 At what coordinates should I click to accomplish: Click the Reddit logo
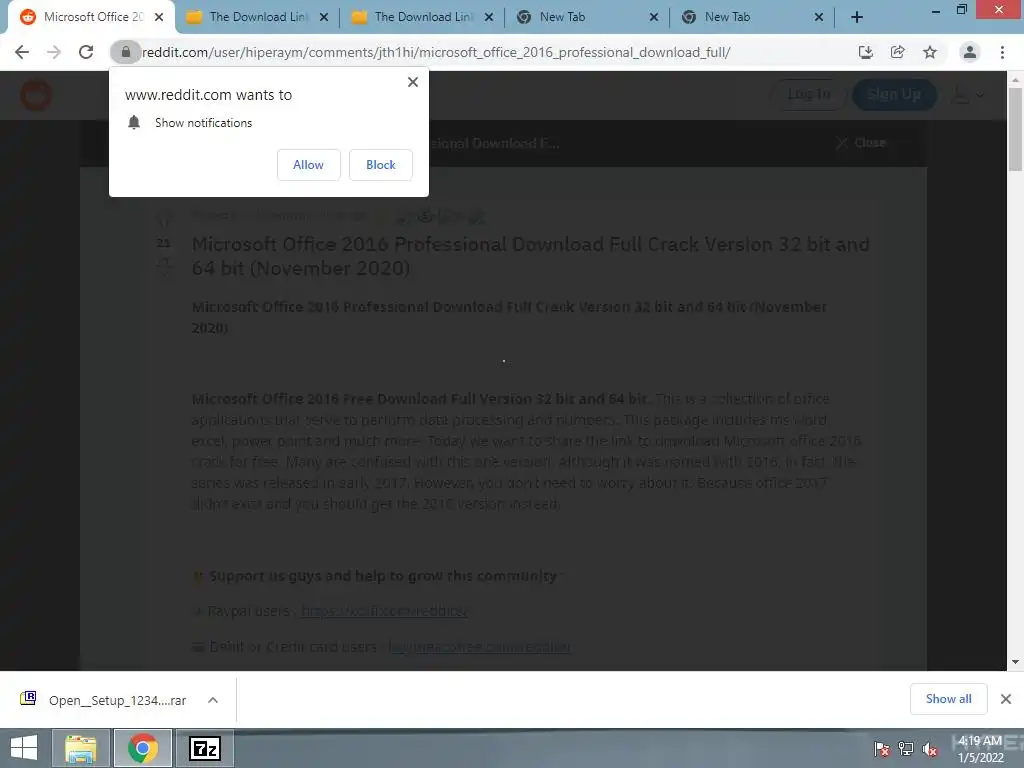pos(36,95)
